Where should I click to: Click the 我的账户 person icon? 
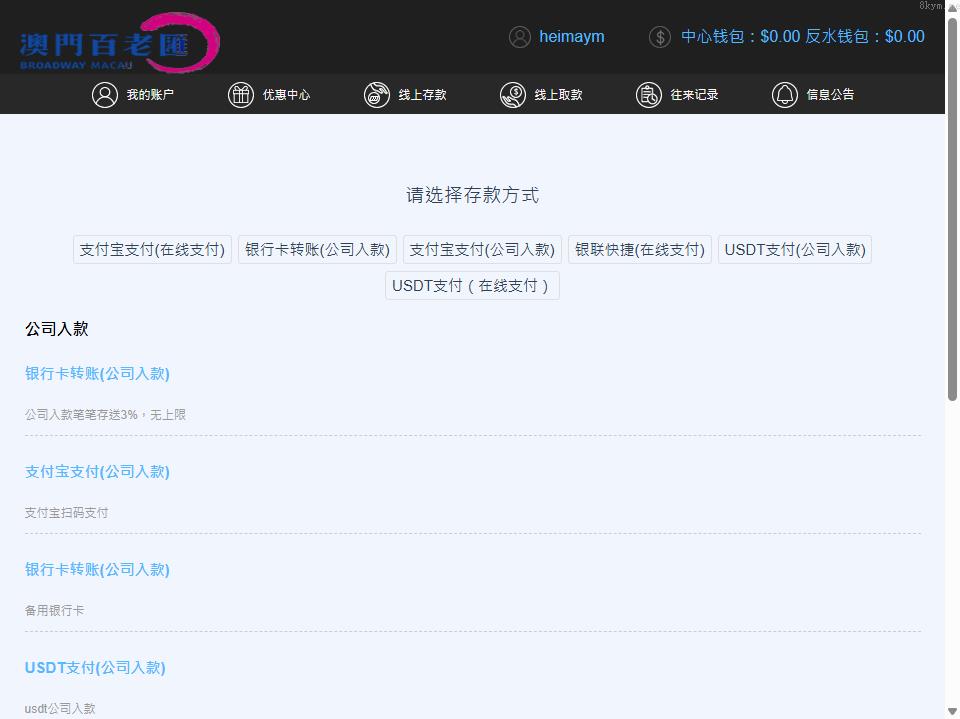[105, 95]
